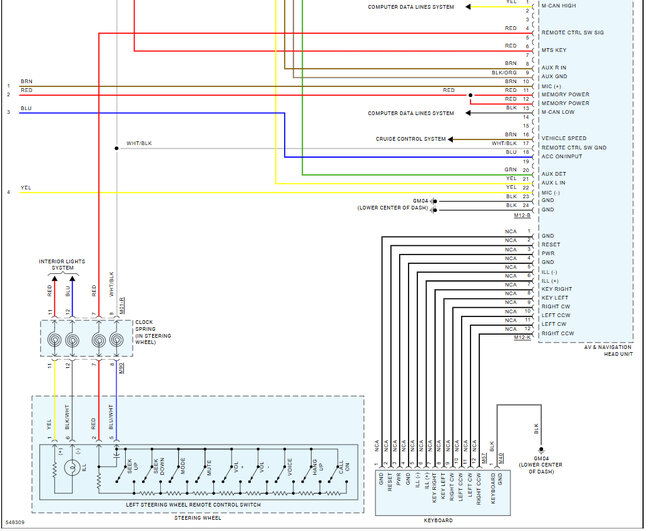650x531 pixels.
Task: Click the M40 connector label
Action: (501, 458)
